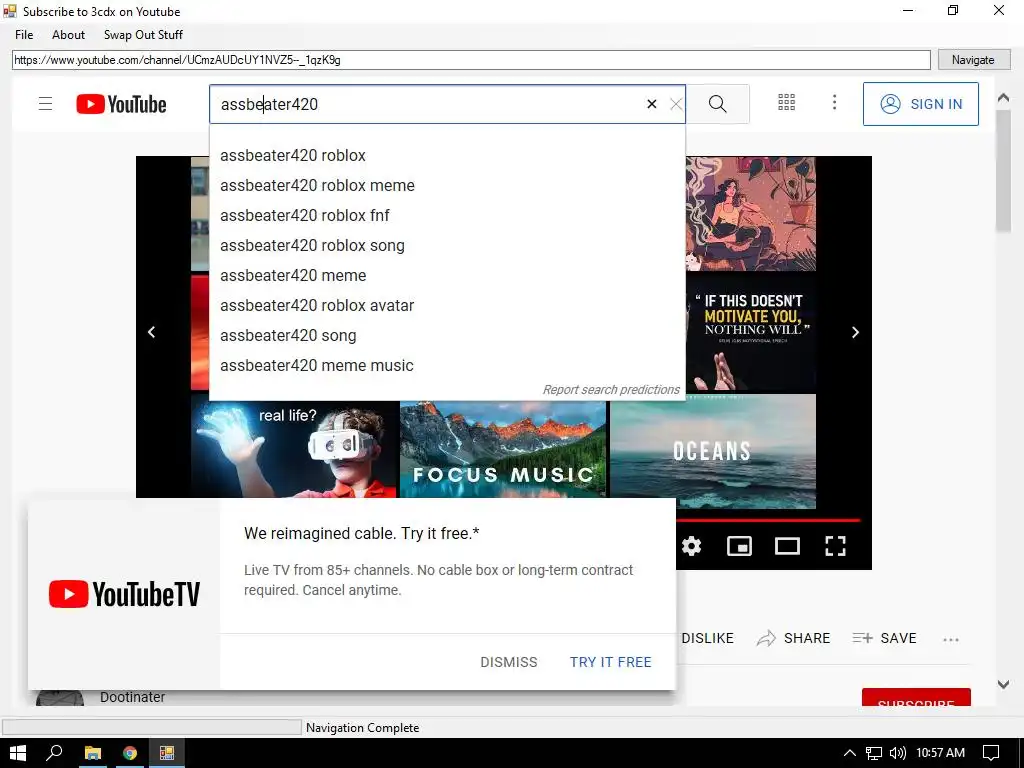The width and height of the screenshot is (1024, 768).
Task: Click the SAVE to playlist button
Action: tap(884, 638)
